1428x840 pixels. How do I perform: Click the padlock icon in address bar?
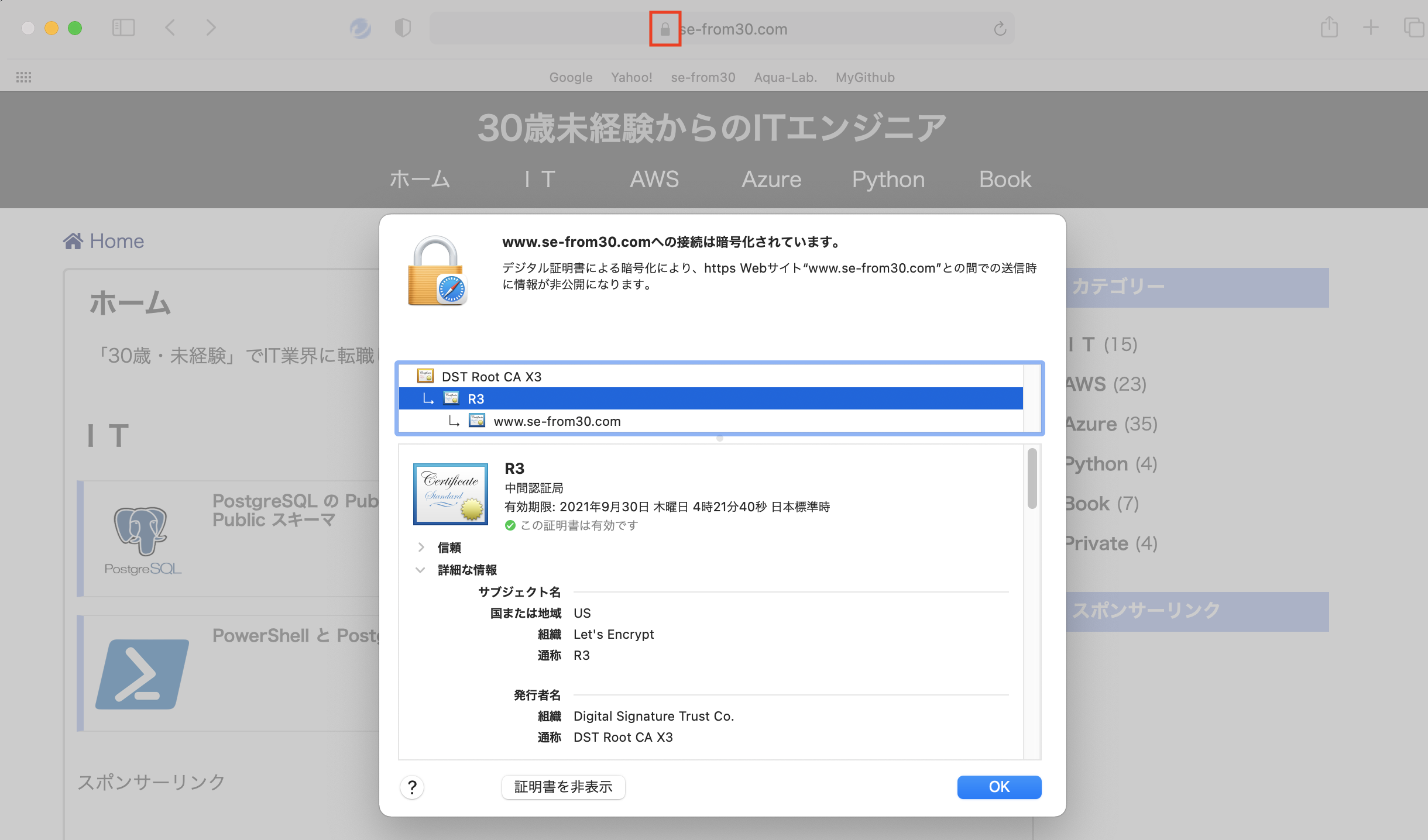[665, 29]
